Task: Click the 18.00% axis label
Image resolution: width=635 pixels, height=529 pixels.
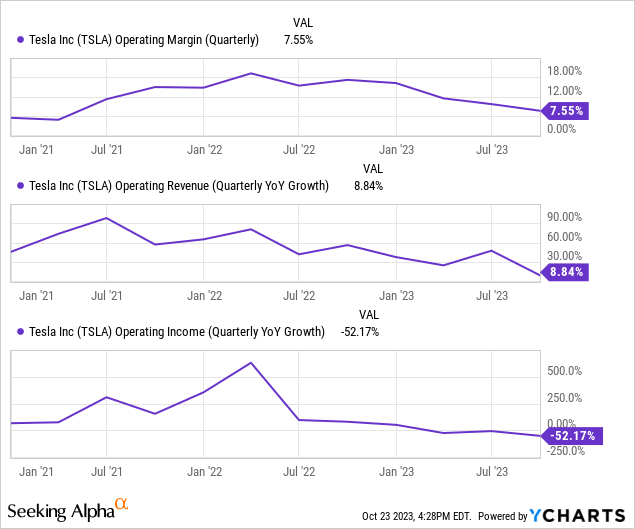Action: tap(564, 71)
